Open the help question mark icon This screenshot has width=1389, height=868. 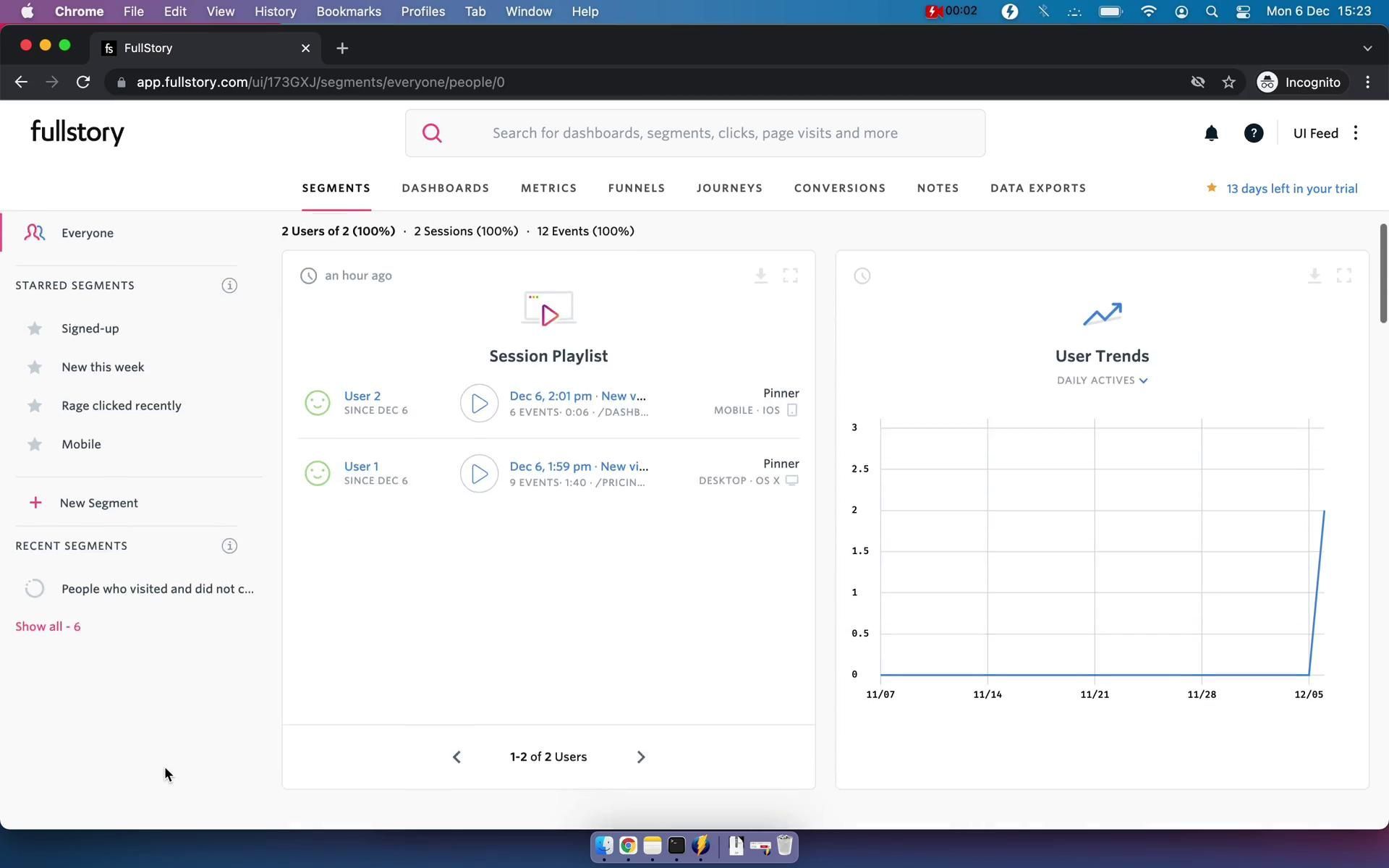pyautogui.click(x=1254, y=133)
